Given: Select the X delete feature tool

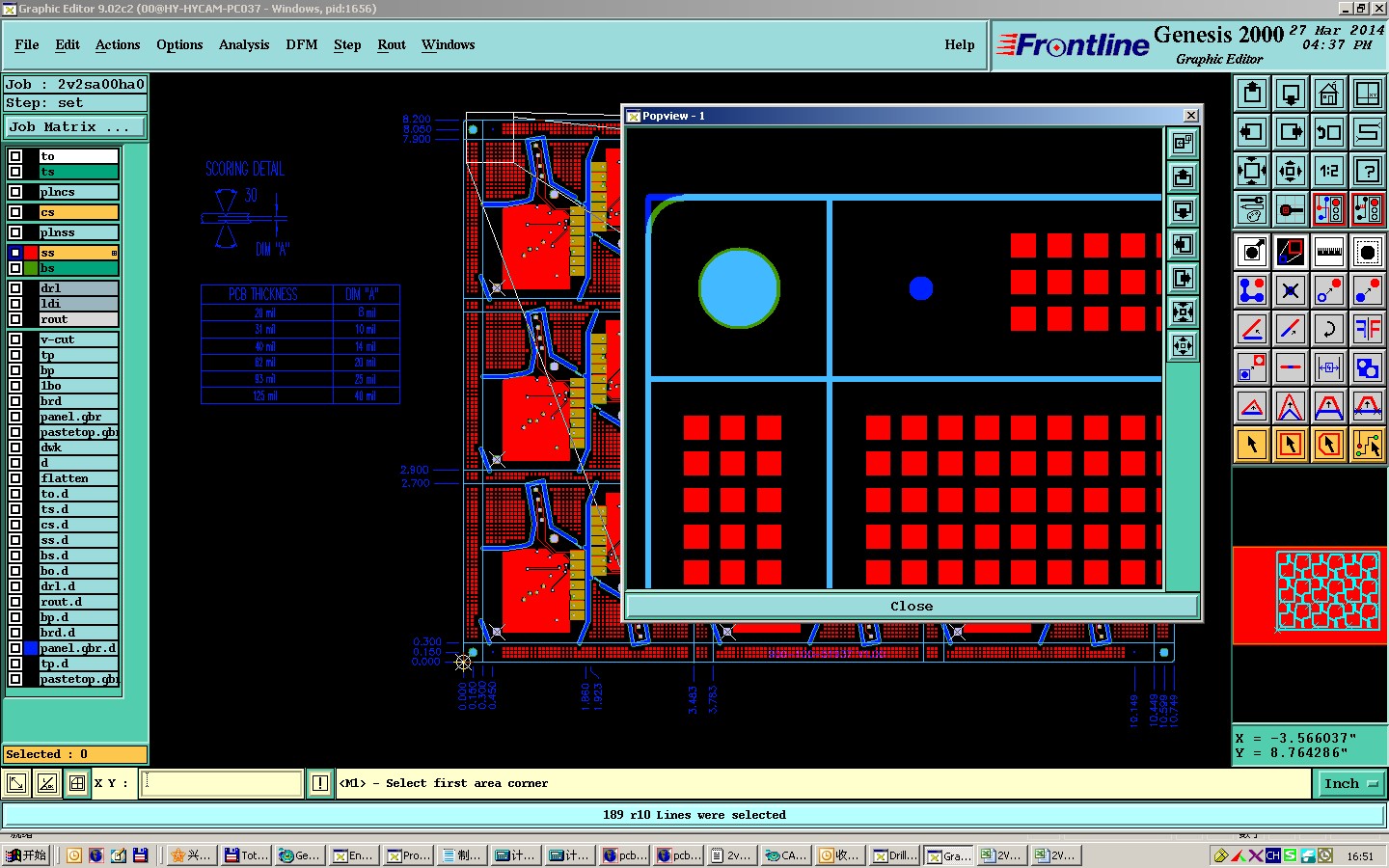Looking at the screenshot, I should (1291, 290).
